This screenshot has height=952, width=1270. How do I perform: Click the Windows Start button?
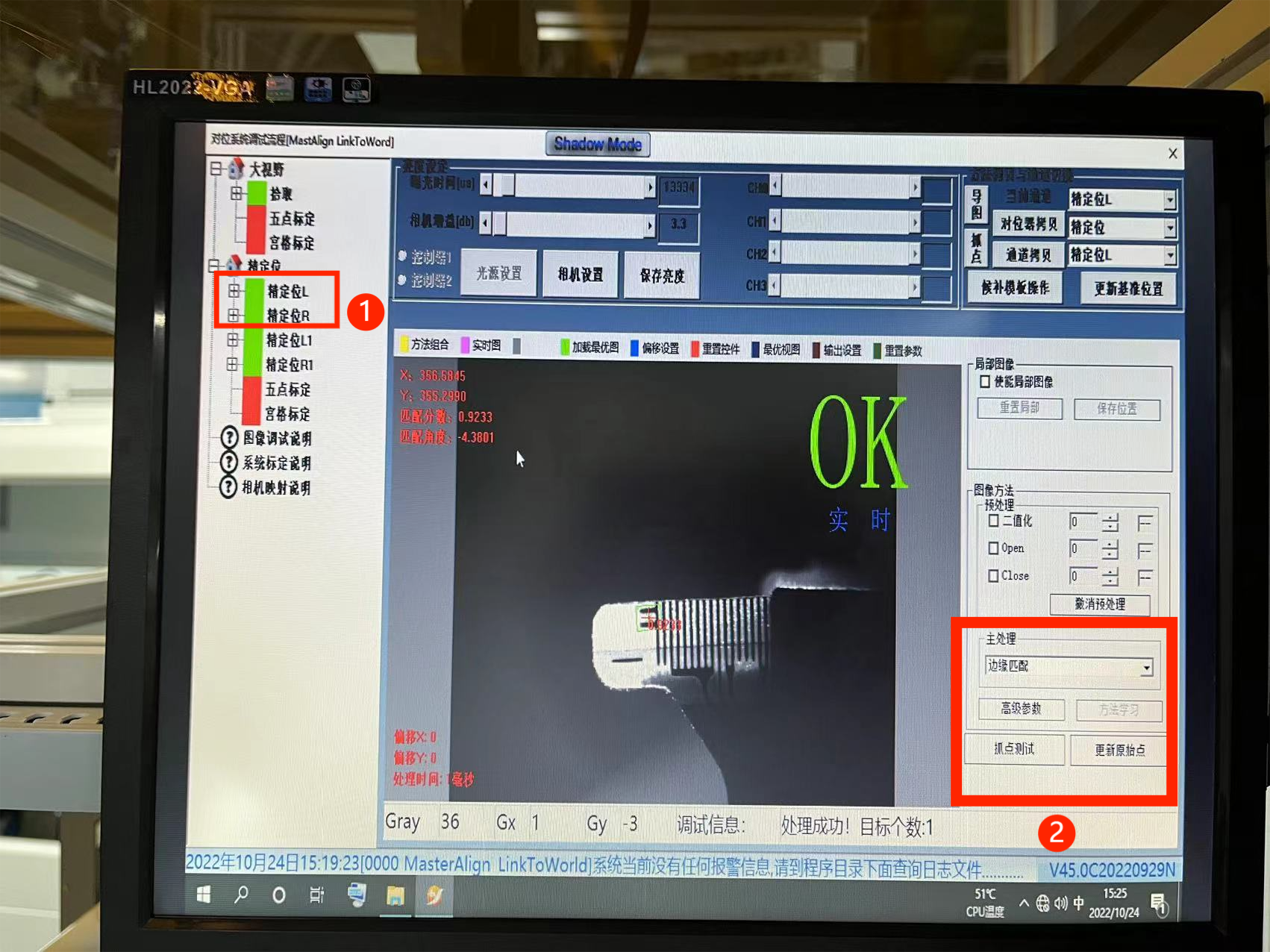pyautogui.click(x=204, y=895)
